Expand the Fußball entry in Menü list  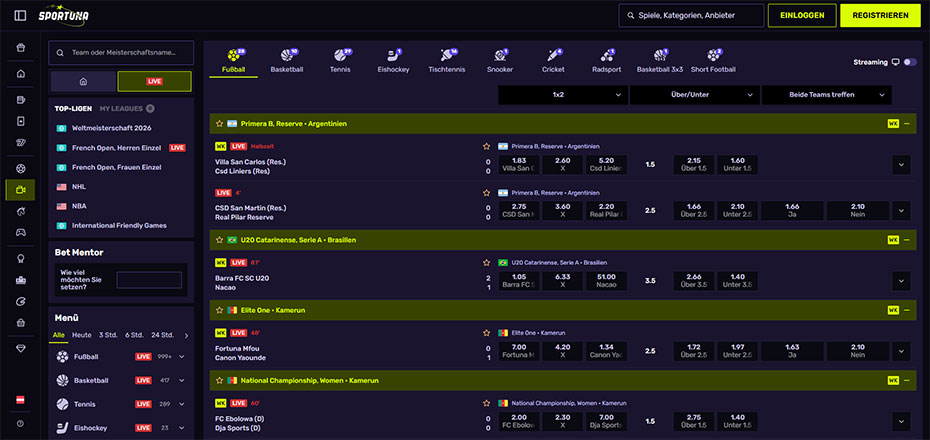point(181,356)
